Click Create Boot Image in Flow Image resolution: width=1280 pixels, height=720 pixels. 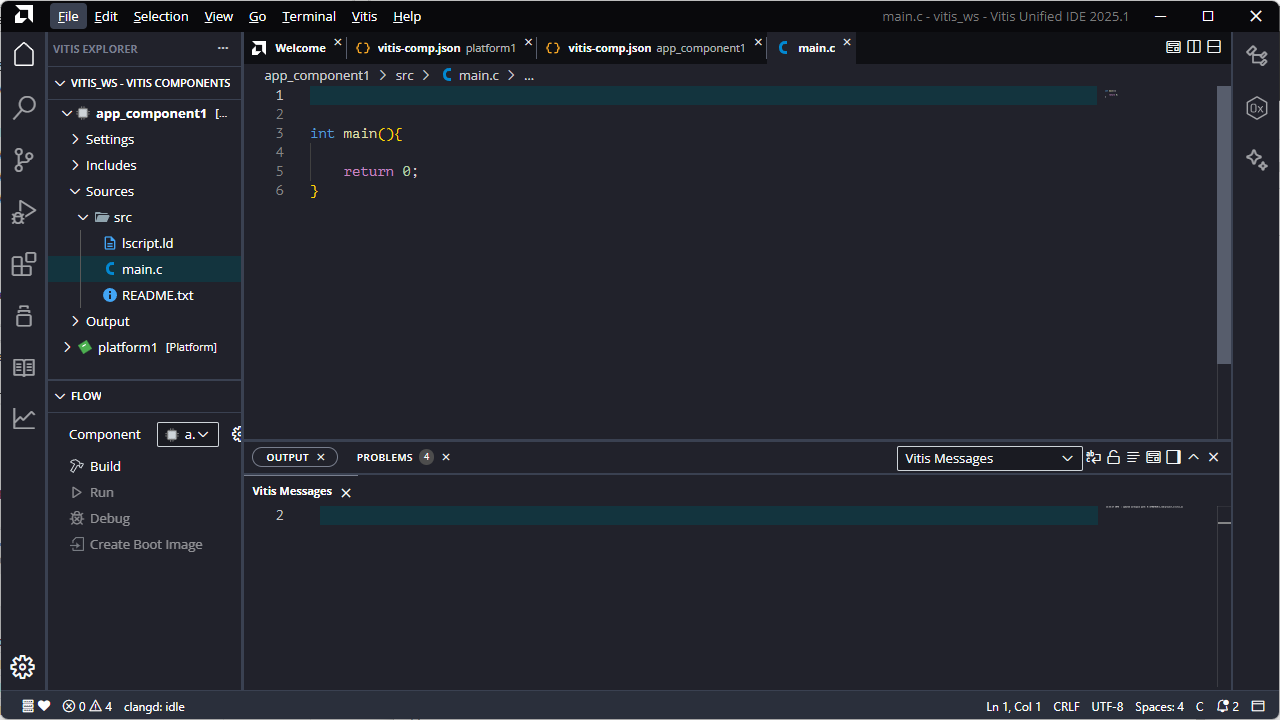(x=146, y=544)
